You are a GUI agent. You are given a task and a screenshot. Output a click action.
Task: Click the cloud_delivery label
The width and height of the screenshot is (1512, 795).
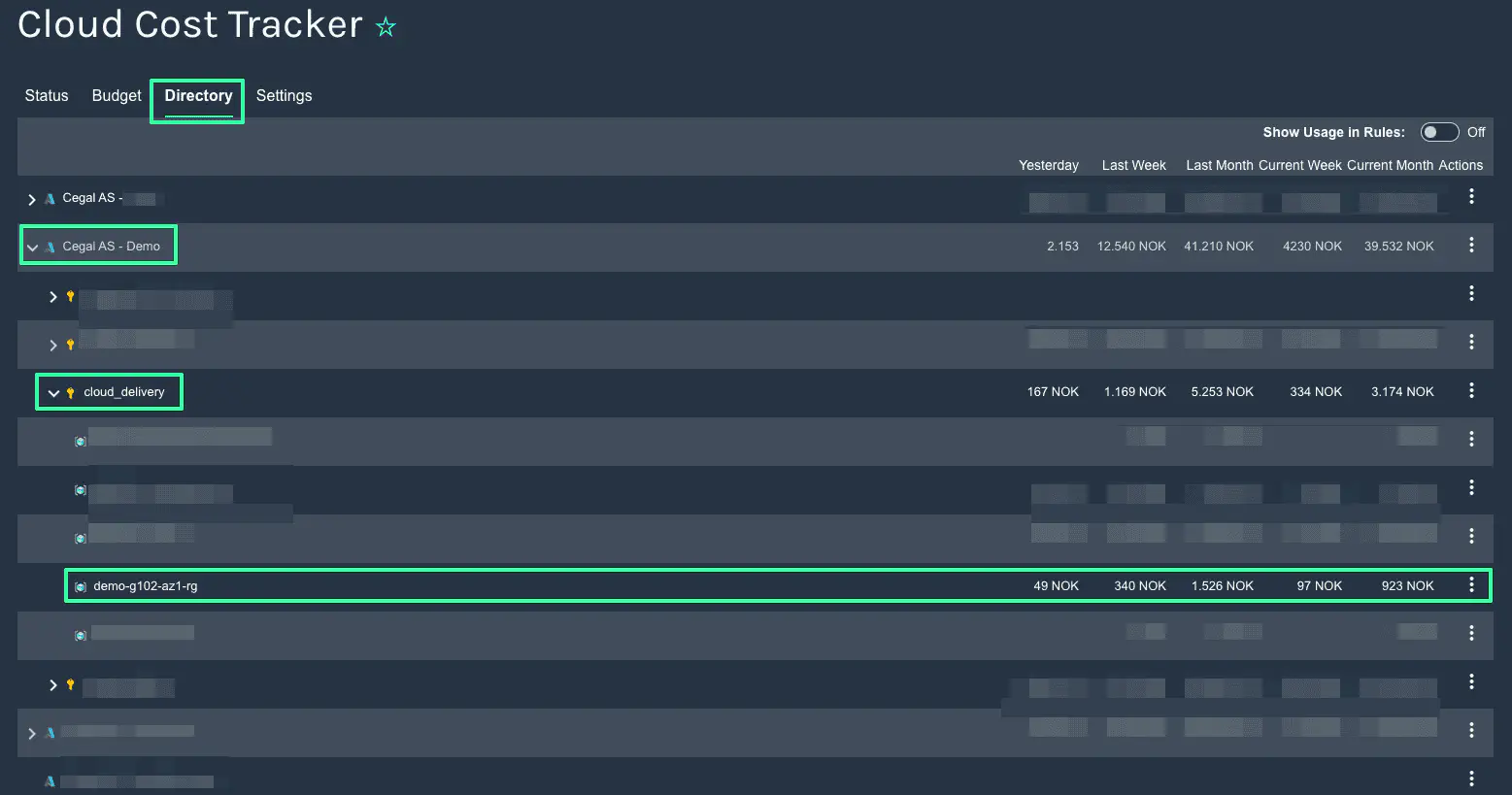tap(124, 392)
